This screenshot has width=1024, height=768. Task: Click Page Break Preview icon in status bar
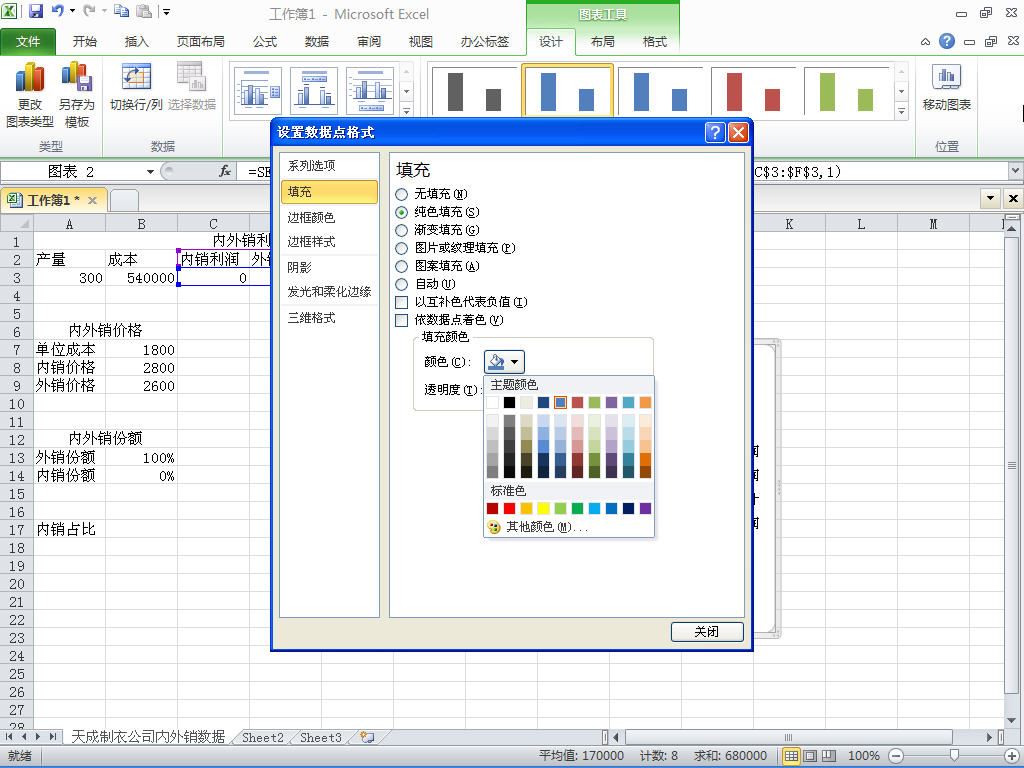pyautogui.click(x=829, y=756)
